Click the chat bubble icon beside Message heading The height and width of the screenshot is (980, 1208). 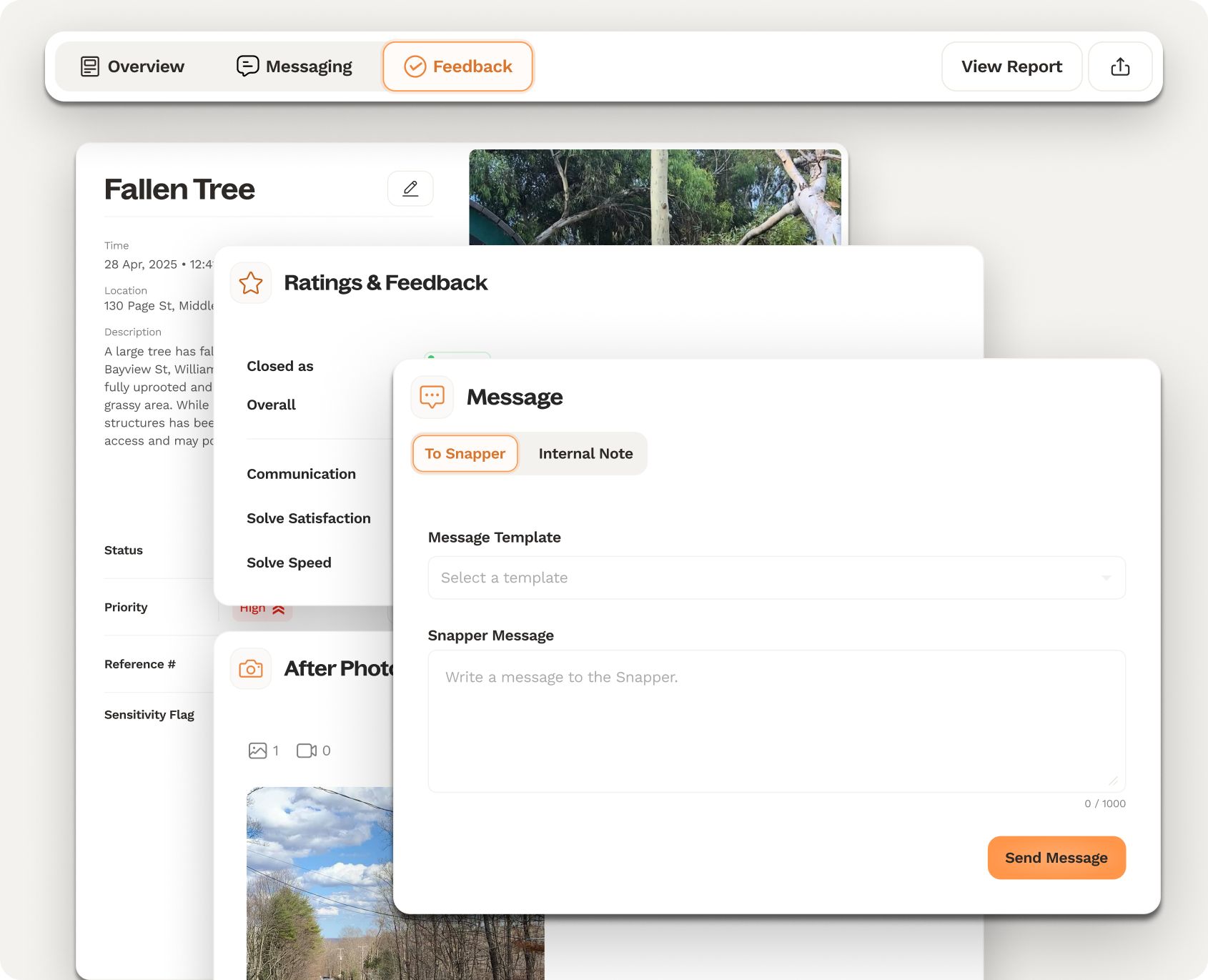432,397
